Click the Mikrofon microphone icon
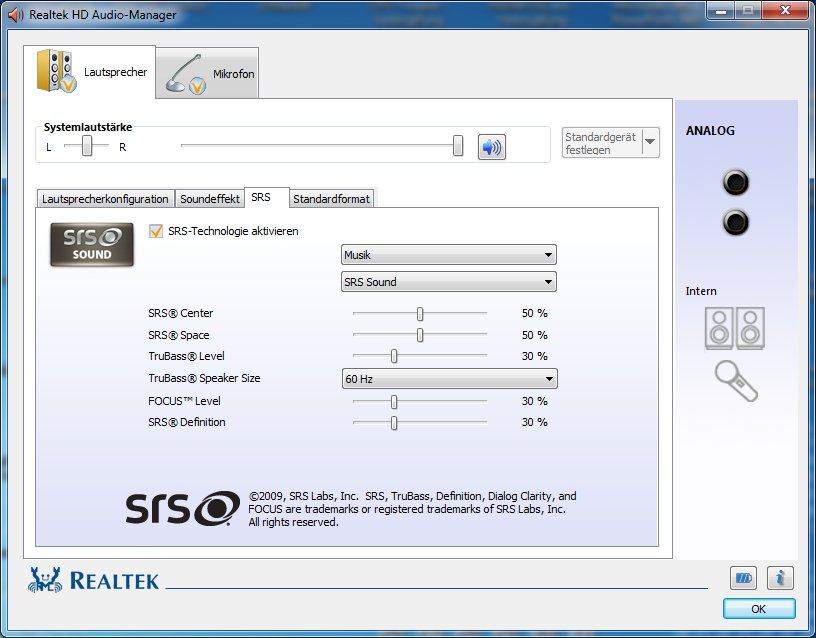The height and width of the screenshot is (638, 816). [186, 75]
